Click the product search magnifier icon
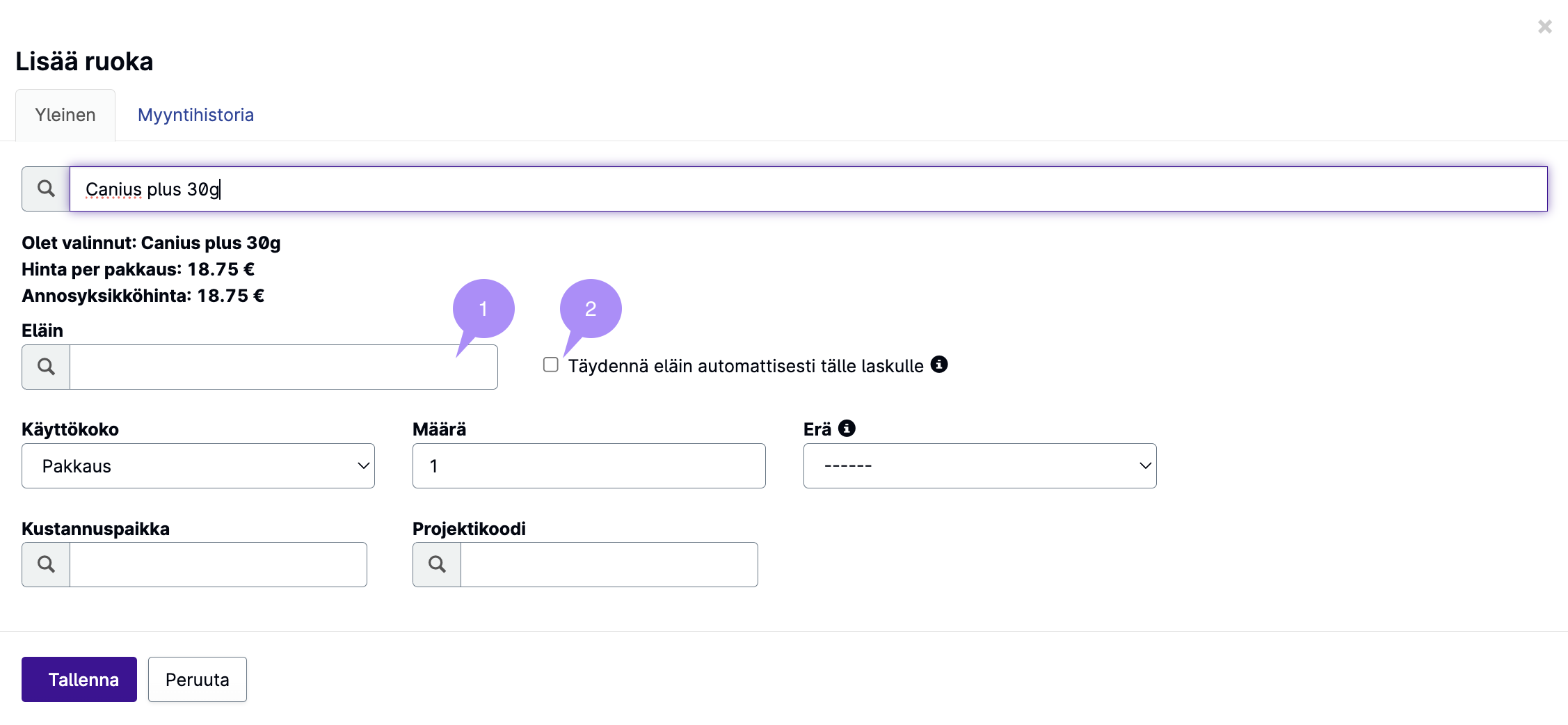The width and height of the screenshot is (1568, 725). click(x=46, y=189)
